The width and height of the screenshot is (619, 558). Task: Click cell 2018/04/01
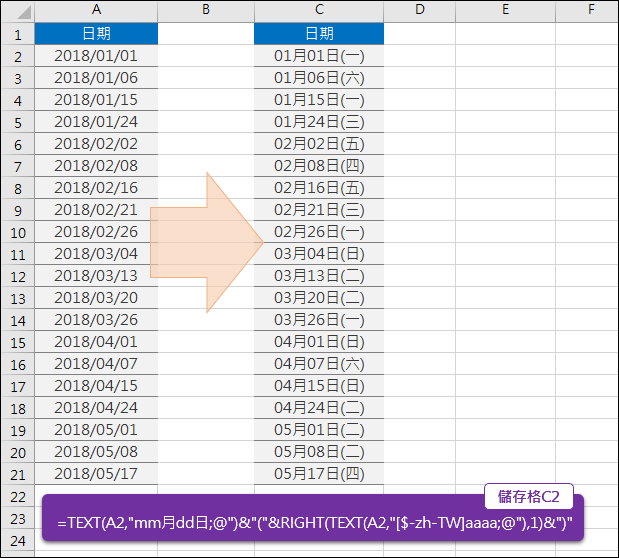click(x=96, y=342)
